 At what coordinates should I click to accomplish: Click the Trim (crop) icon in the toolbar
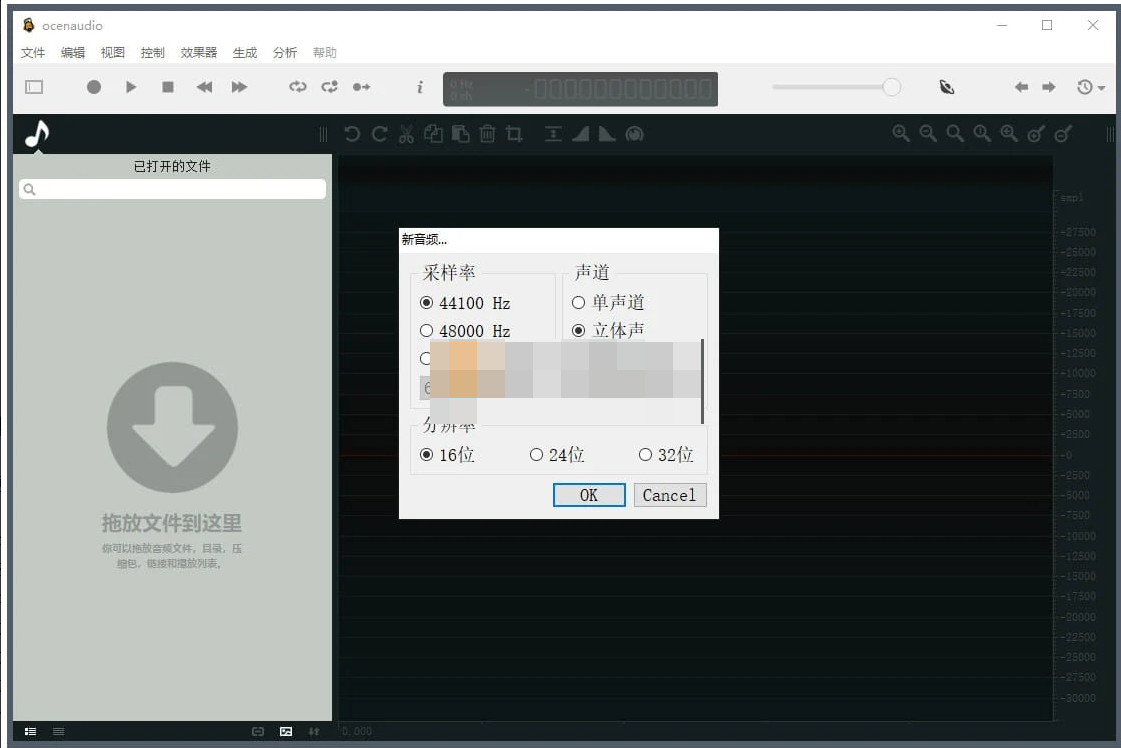pyautogui.click(x=513, y=133)
